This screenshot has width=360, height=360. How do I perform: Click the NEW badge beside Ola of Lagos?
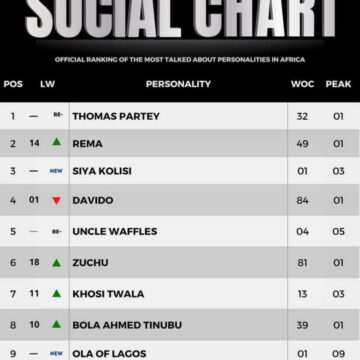click(56, 353)
